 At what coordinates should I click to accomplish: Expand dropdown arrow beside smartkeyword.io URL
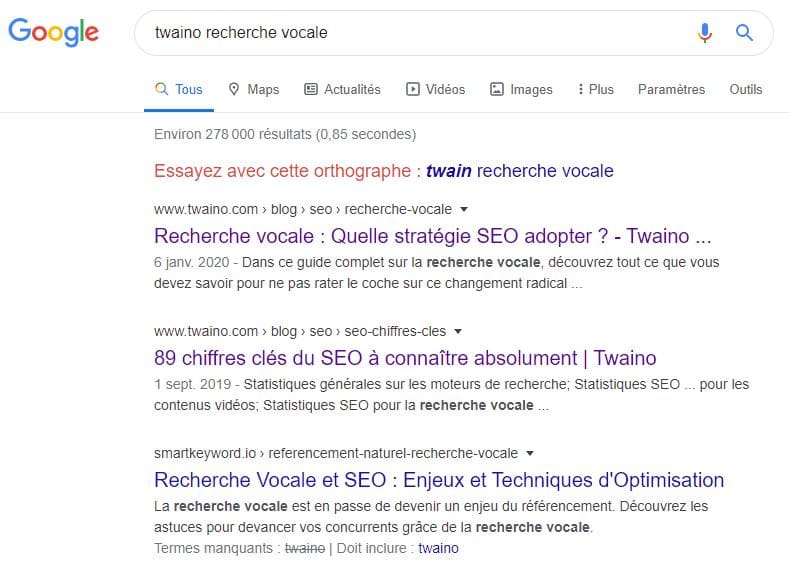pyautogui.click(x=529, y=453)
